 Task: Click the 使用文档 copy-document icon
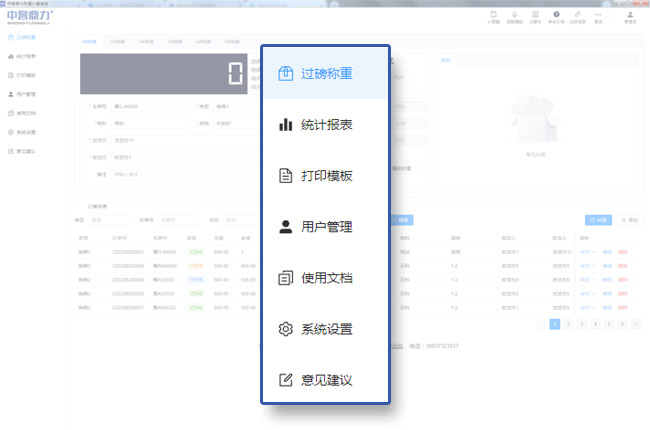[x=286, y=278]
